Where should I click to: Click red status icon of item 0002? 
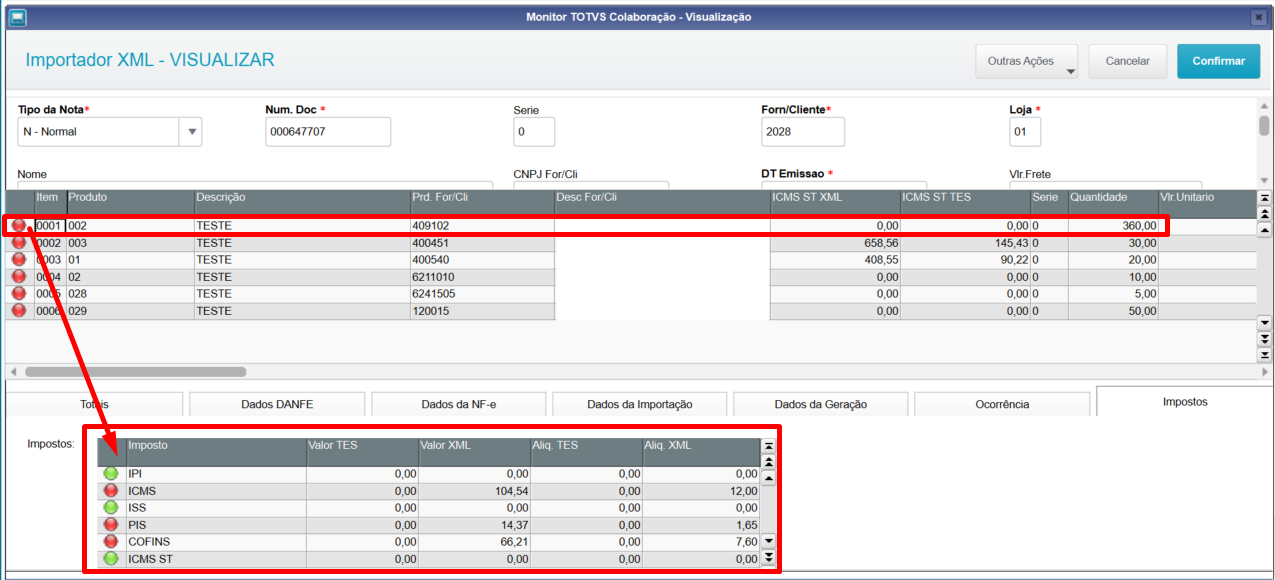(18, 243)
